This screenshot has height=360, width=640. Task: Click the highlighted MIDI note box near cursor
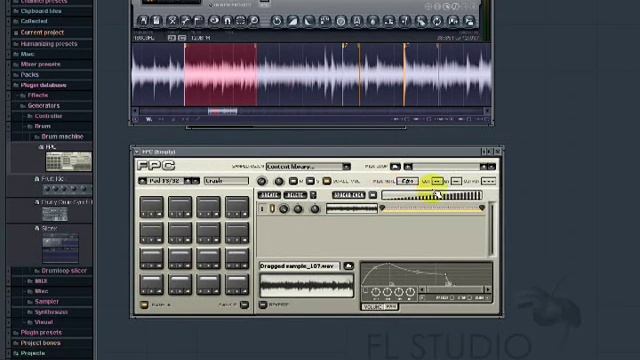[x=437, y=181]
